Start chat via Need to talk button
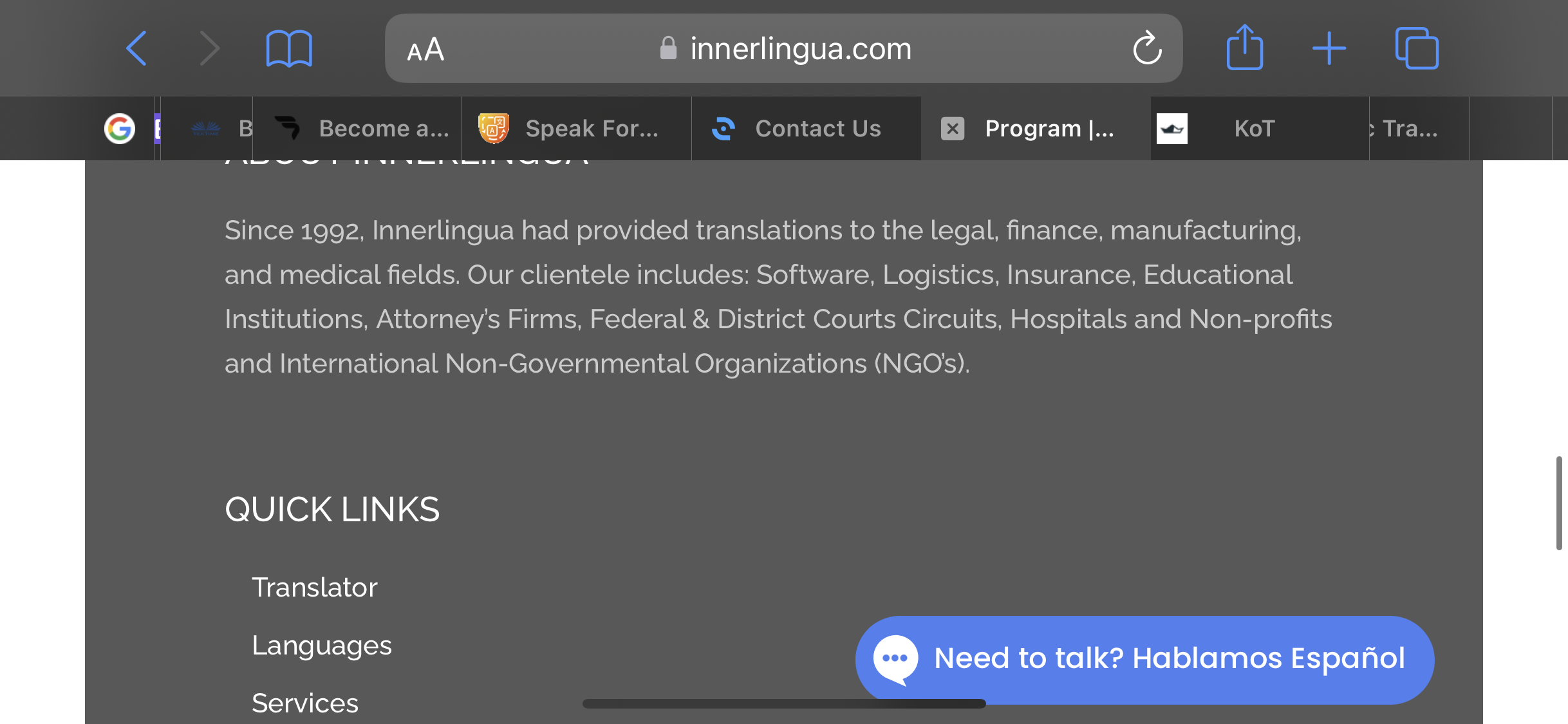 1144,660
